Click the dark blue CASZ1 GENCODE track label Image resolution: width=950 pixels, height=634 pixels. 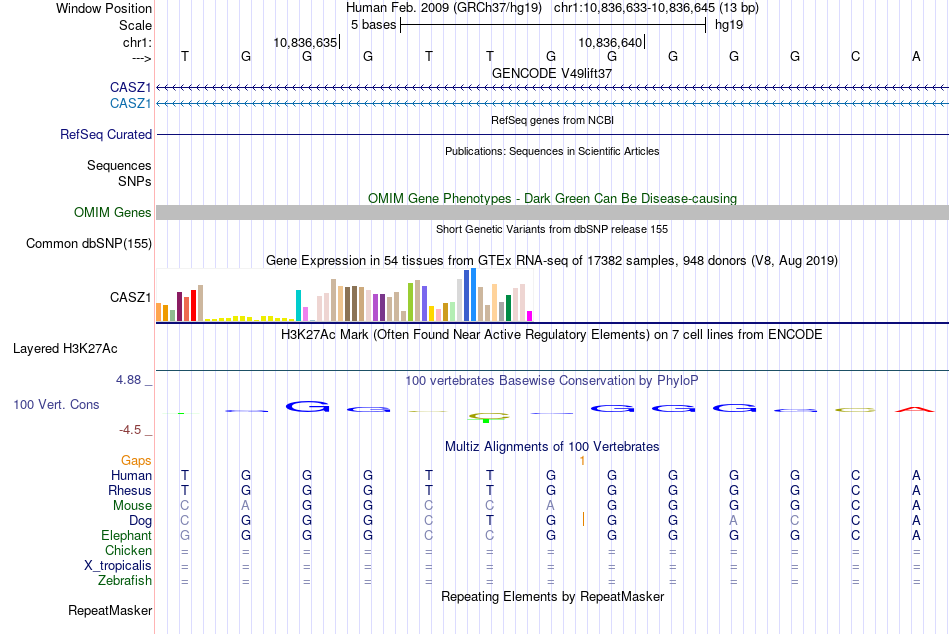(x=130, y=87)
